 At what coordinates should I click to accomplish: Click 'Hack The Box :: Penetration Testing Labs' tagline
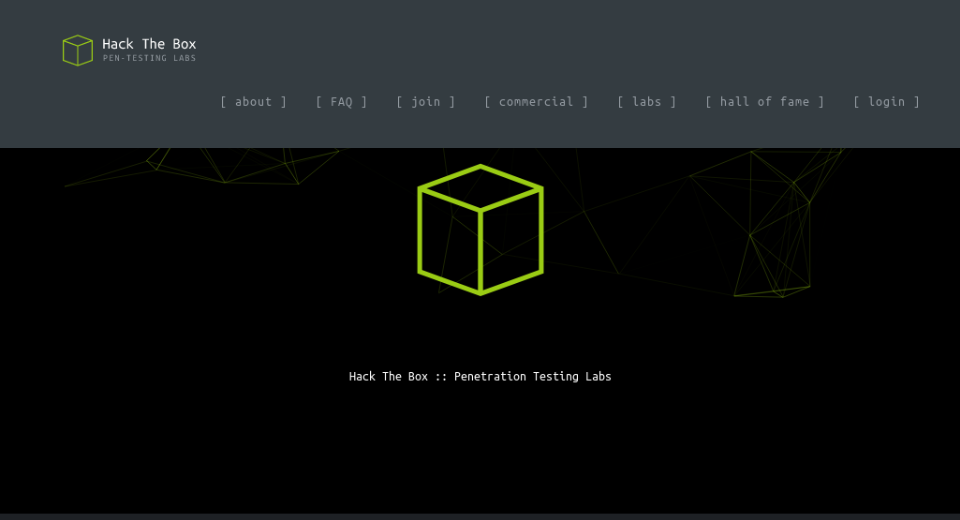(480, 377)
